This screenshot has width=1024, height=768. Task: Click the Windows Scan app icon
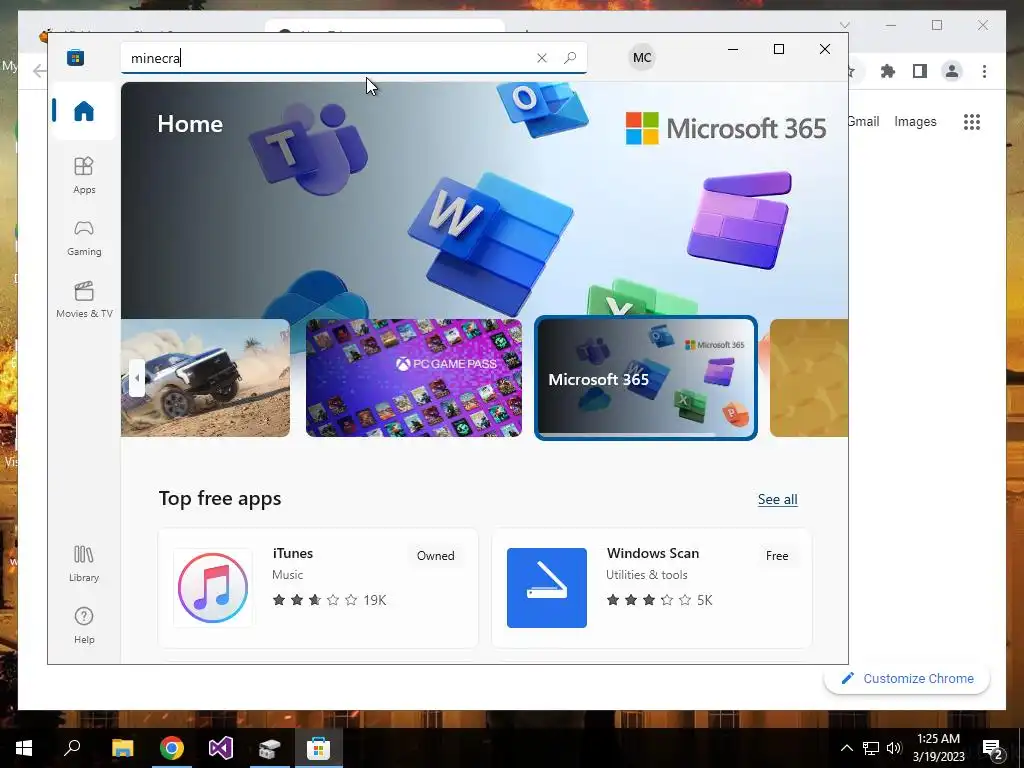coord(547,588)
